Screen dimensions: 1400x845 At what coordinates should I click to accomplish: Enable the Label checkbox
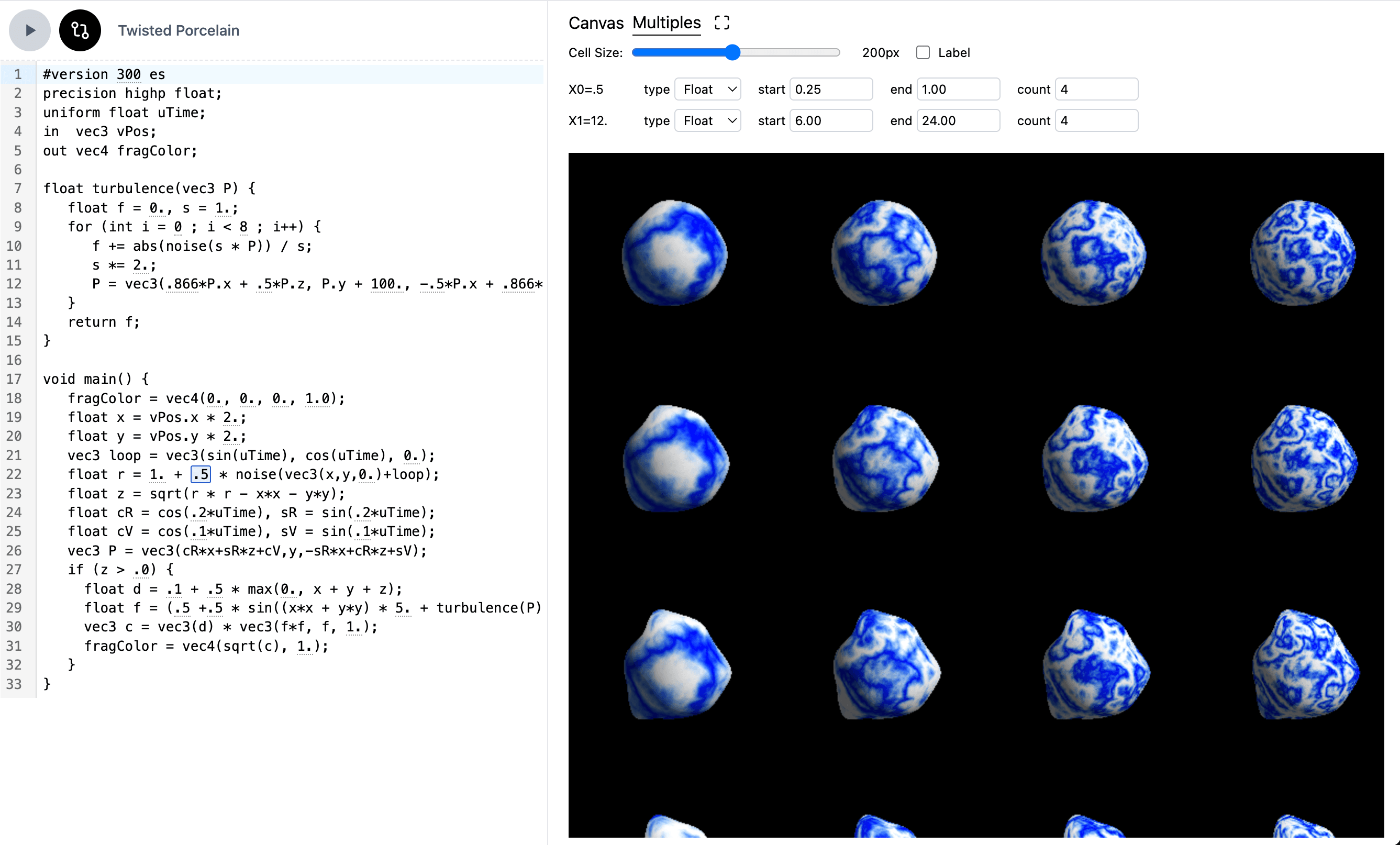[923, 52]
